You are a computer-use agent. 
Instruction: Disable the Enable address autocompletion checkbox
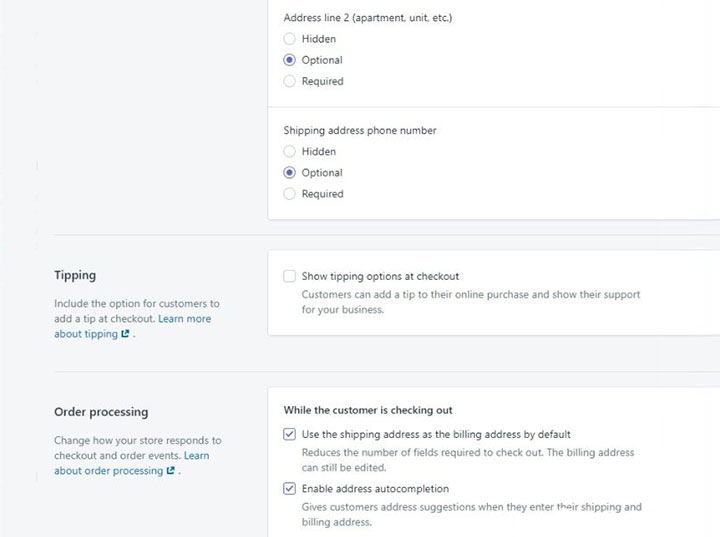click(289, 488)
